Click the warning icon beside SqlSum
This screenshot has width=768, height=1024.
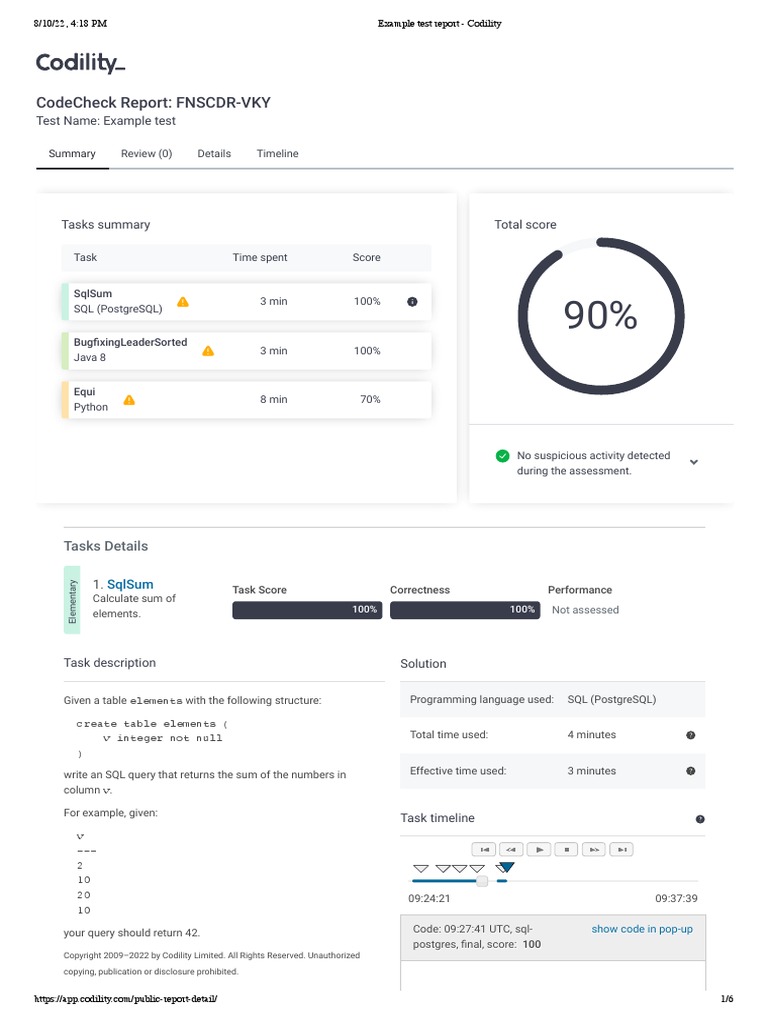point(183,302)
